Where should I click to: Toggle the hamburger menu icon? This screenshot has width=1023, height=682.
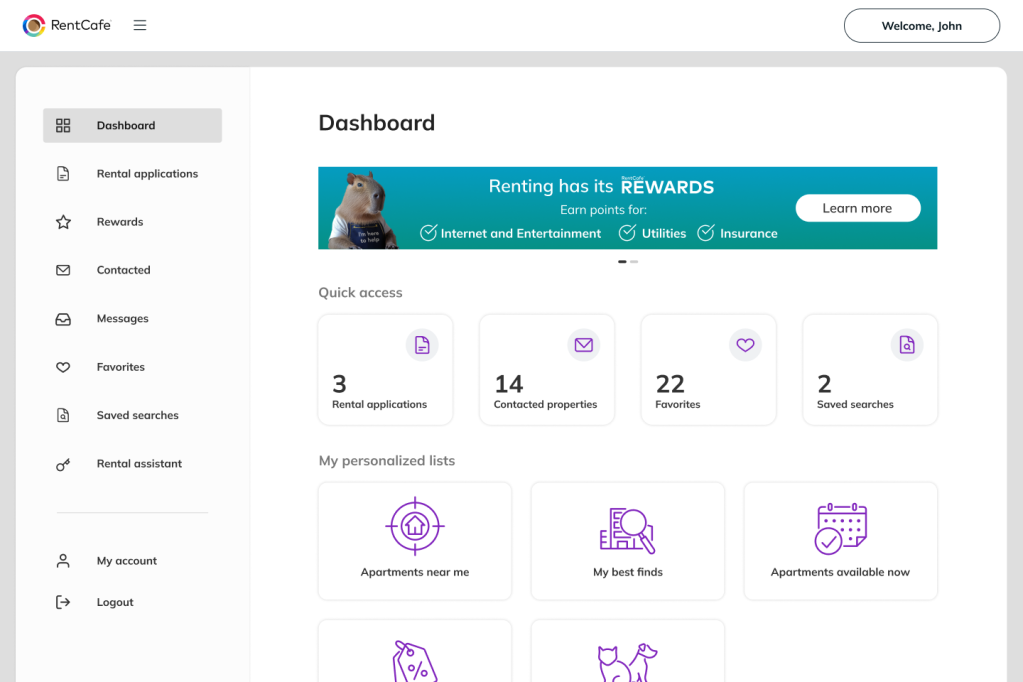point(140,25)
